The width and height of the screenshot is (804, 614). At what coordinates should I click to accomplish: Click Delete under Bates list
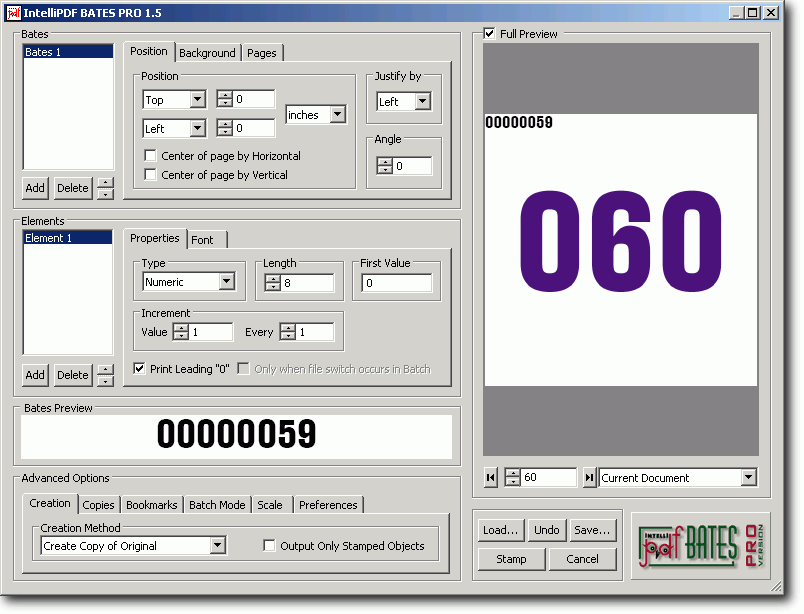(x=72, y=188)
